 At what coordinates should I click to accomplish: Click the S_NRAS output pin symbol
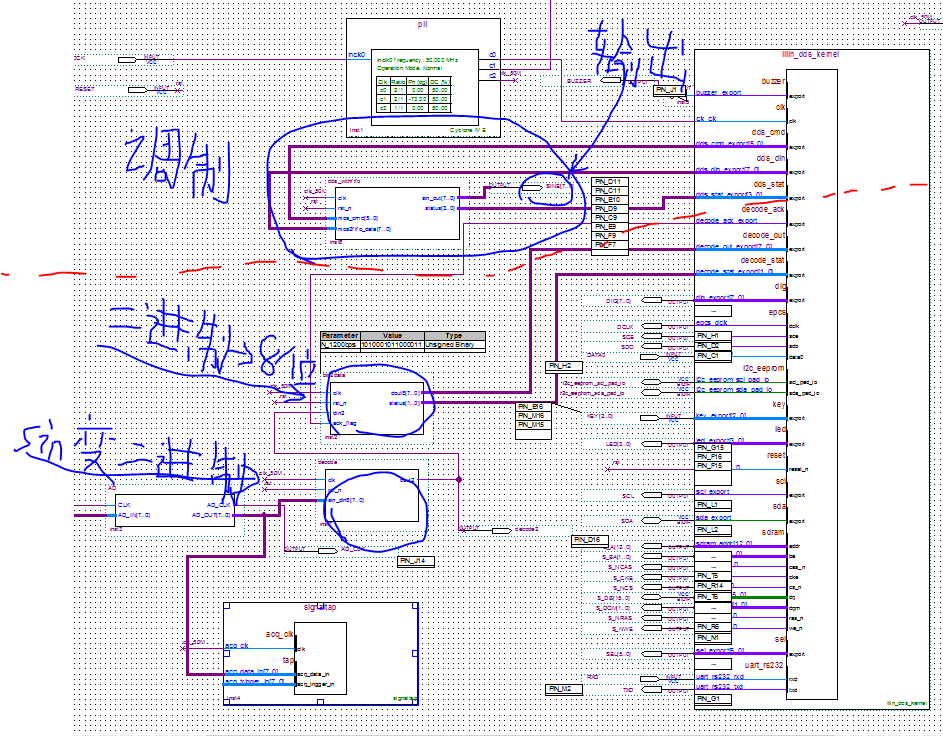click(652, 618)
